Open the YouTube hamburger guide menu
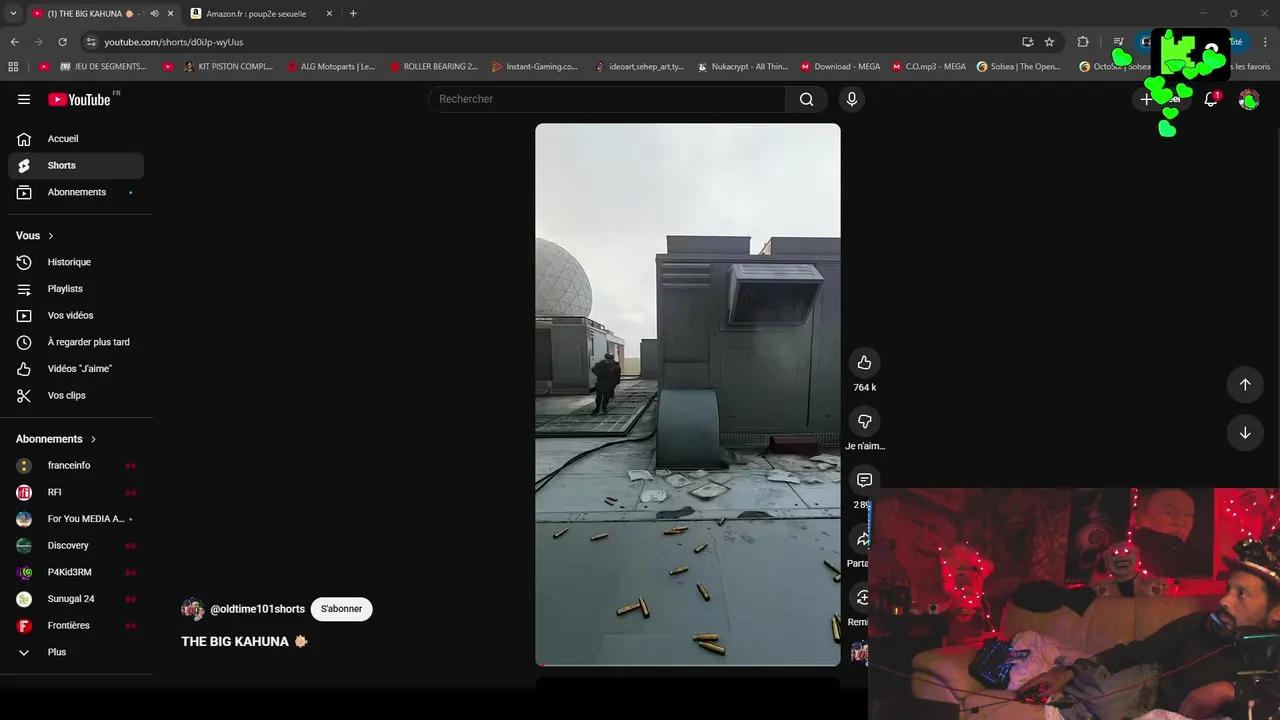The width and height of the screenshot is (1280, 720). pyautogui.click(x=24, y=99)
